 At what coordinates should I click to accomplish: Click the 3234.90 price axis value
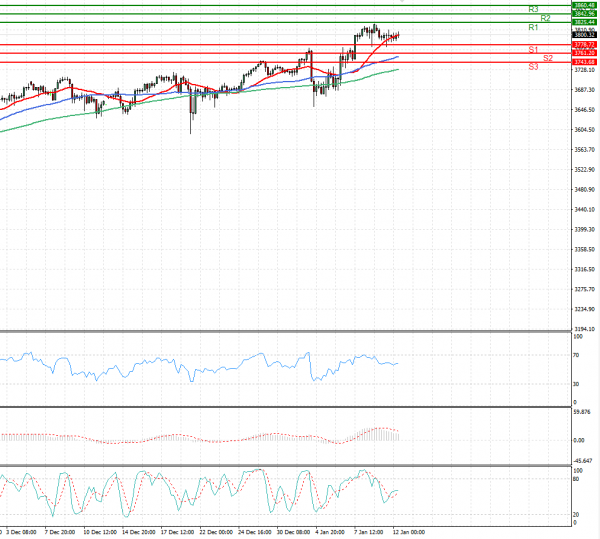(x=585, y=309)
